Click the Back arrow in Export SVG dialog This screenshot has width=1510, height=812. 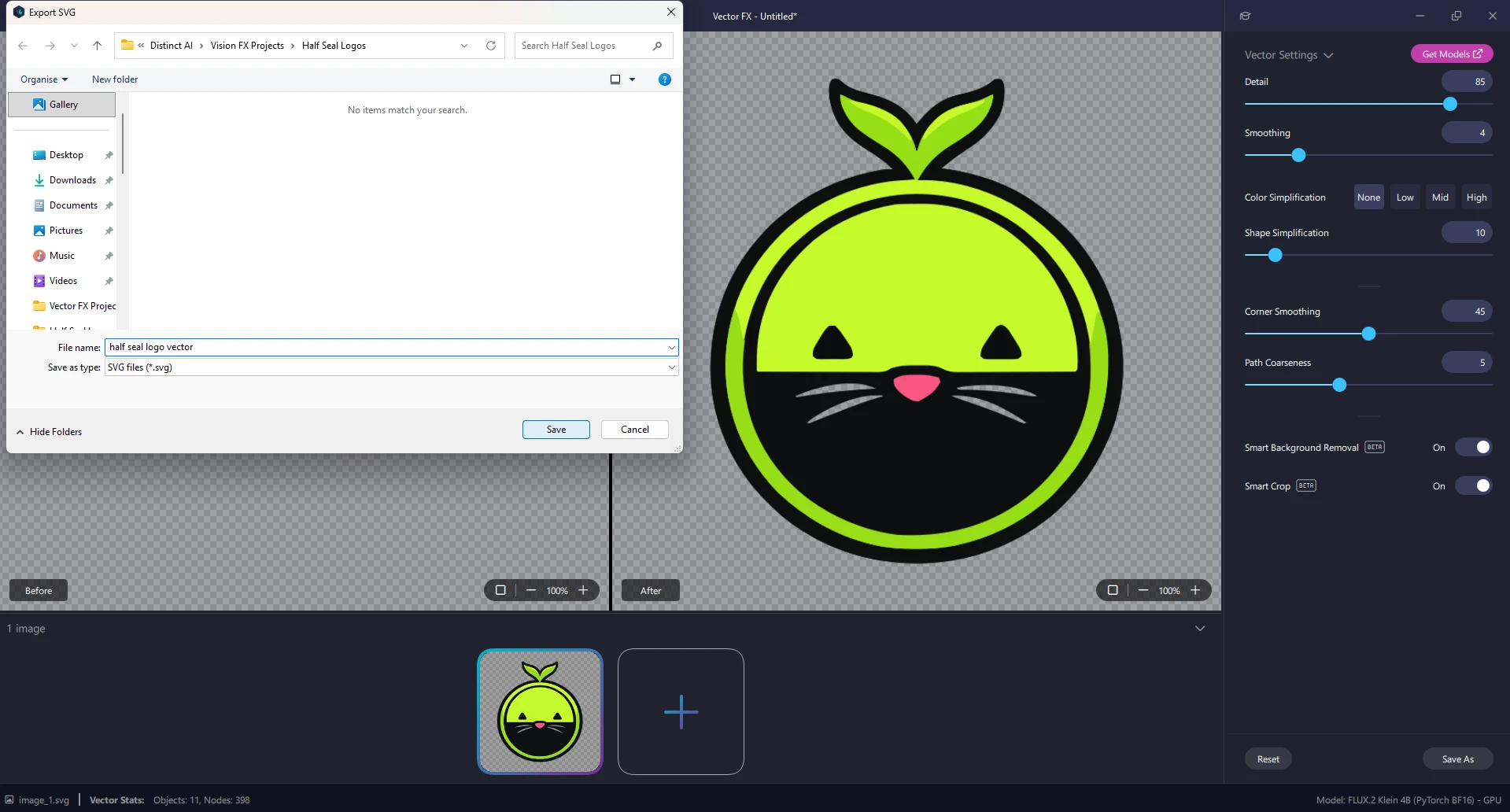(x=23, y=46)
